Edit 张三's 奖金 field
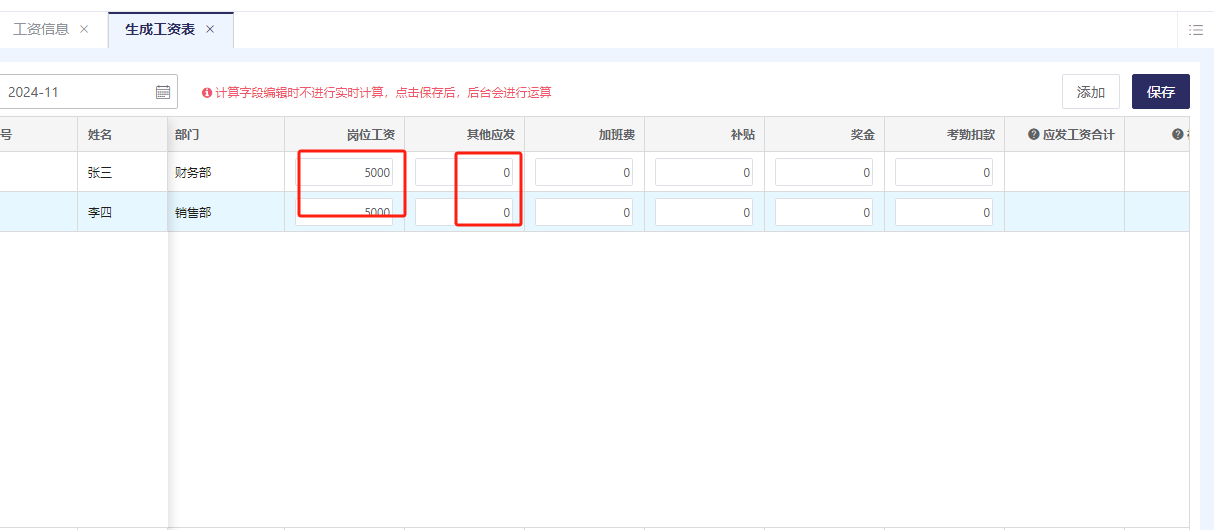The height and width of the screenshot is (530, 1214). (824, 172)
